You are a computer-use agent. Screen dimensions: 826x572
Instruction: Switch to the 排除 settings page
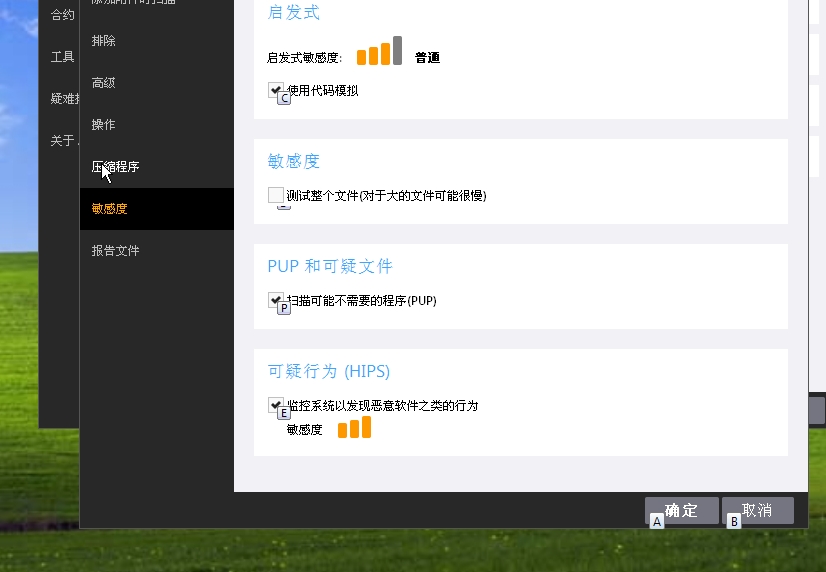click(x=103, y=41)
